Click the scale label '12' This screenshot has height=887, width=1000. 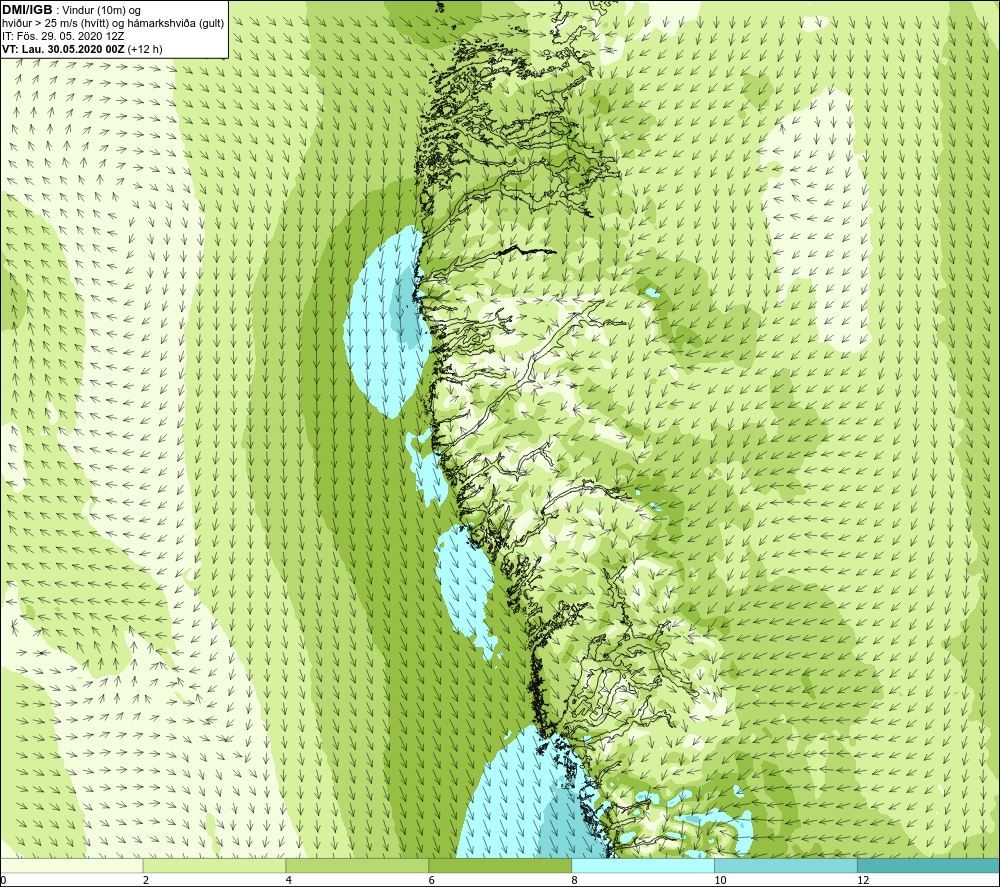[863, 880]
